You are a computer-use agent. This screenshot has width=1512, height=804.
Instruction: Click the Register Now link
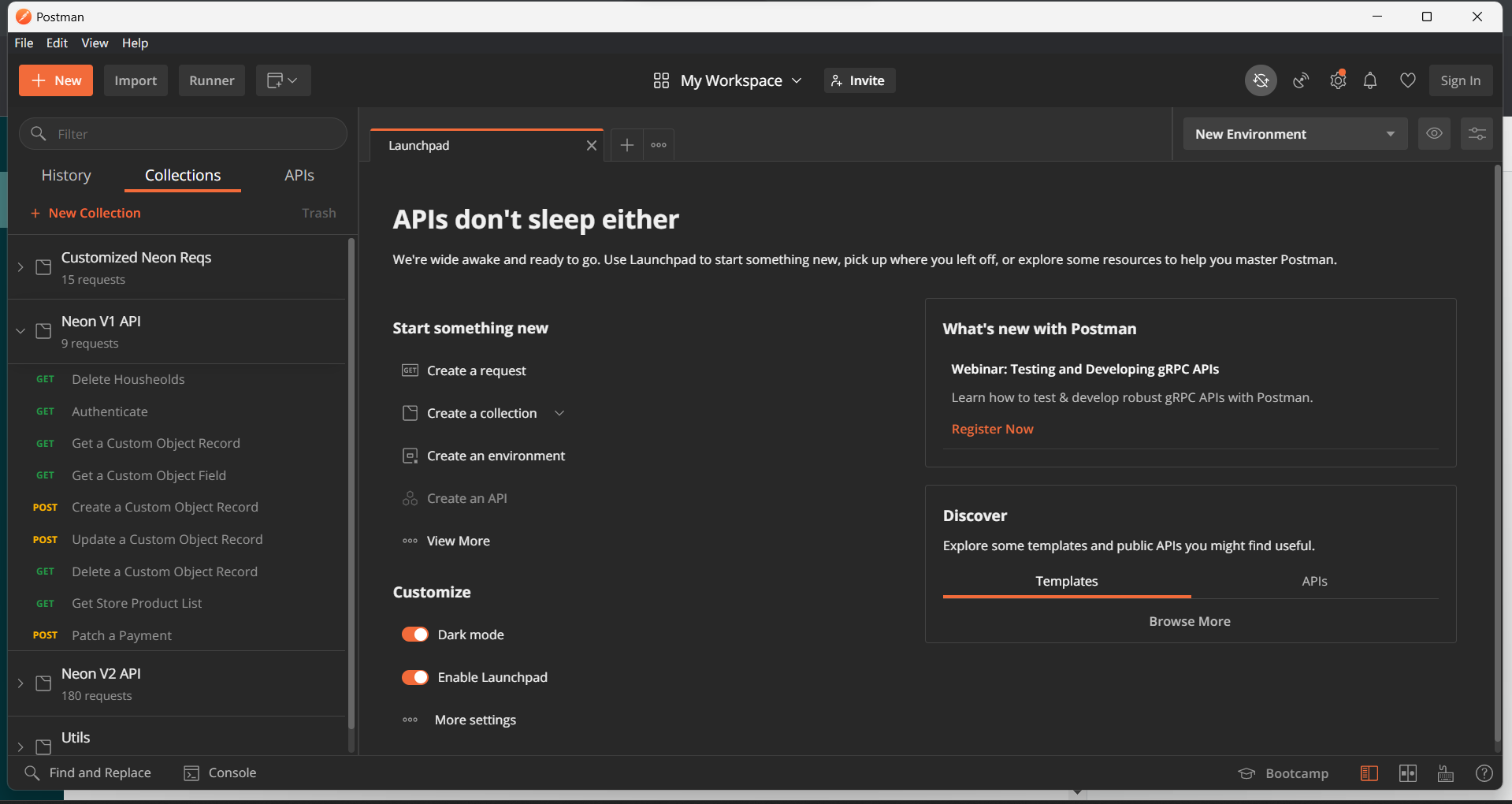tap(992, 429)
